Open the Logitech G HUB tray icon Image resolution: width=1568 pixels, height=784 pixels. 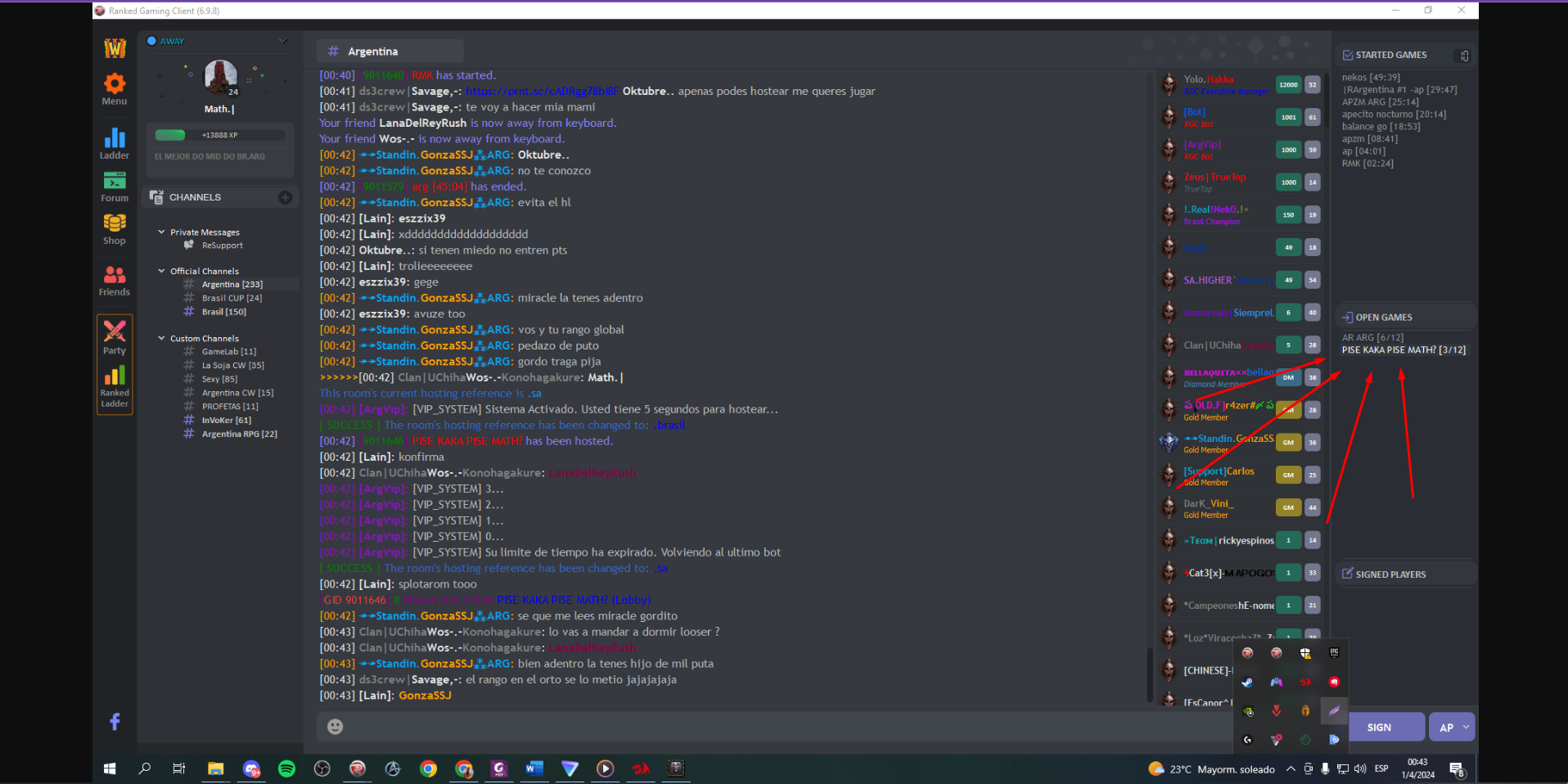[x=1247, y=740]
